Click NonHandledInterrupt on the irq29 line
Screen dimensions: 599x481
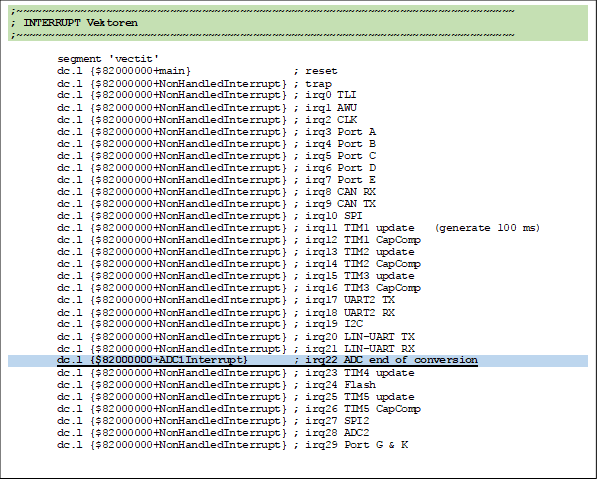[220, 445]
